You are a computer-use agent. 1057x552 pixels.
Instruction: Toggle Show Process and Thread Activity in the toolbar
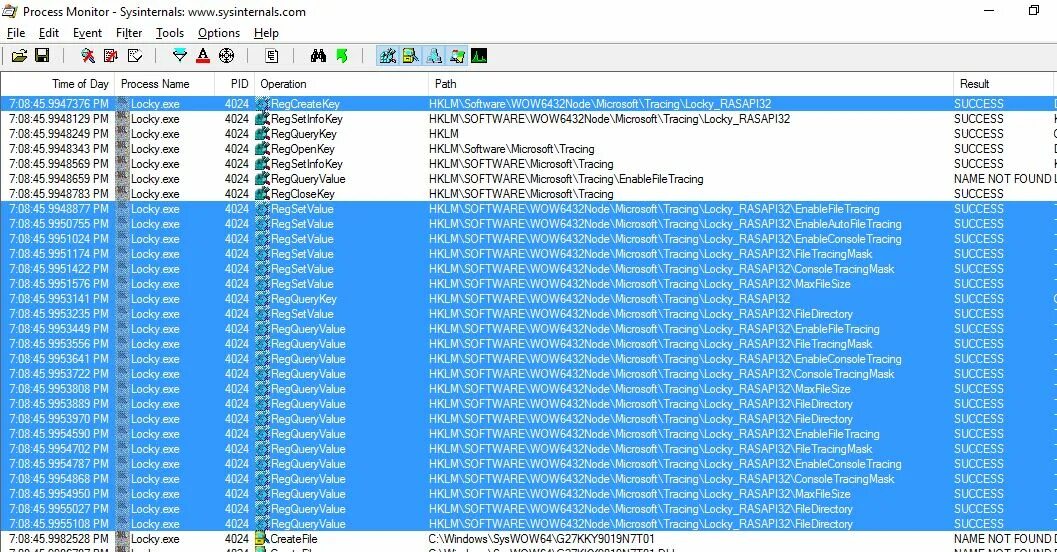tap(457, 56)
